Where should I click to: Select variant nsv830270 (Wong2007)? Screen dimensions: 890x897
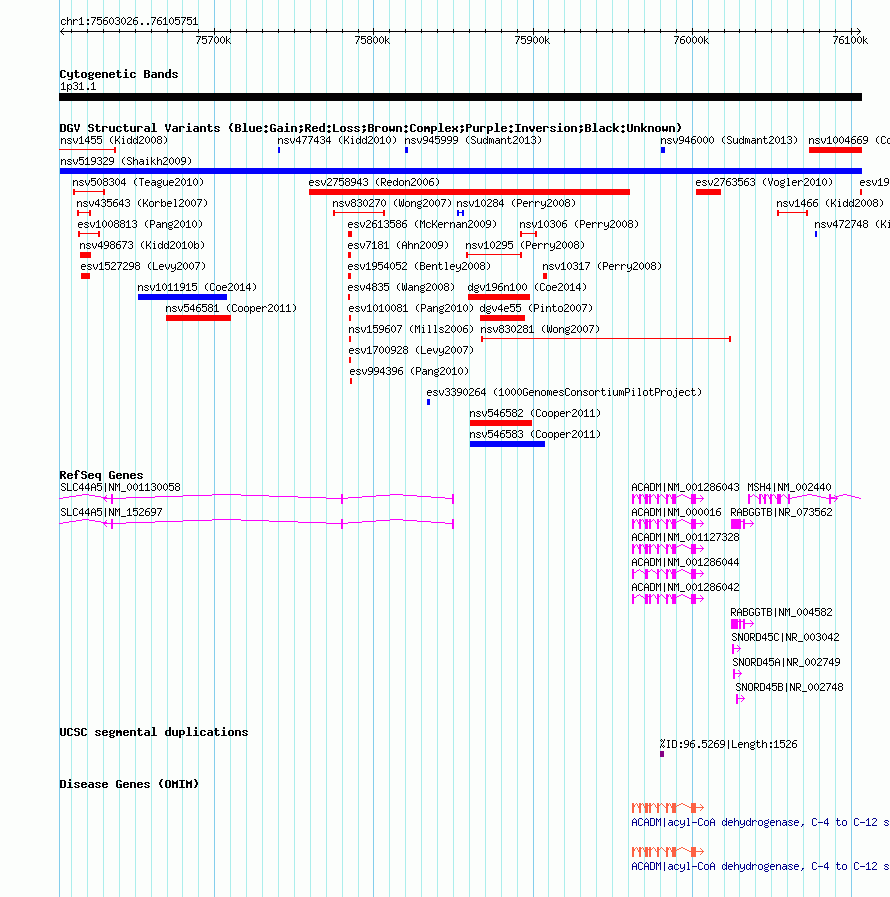click(x=392, y=203)
